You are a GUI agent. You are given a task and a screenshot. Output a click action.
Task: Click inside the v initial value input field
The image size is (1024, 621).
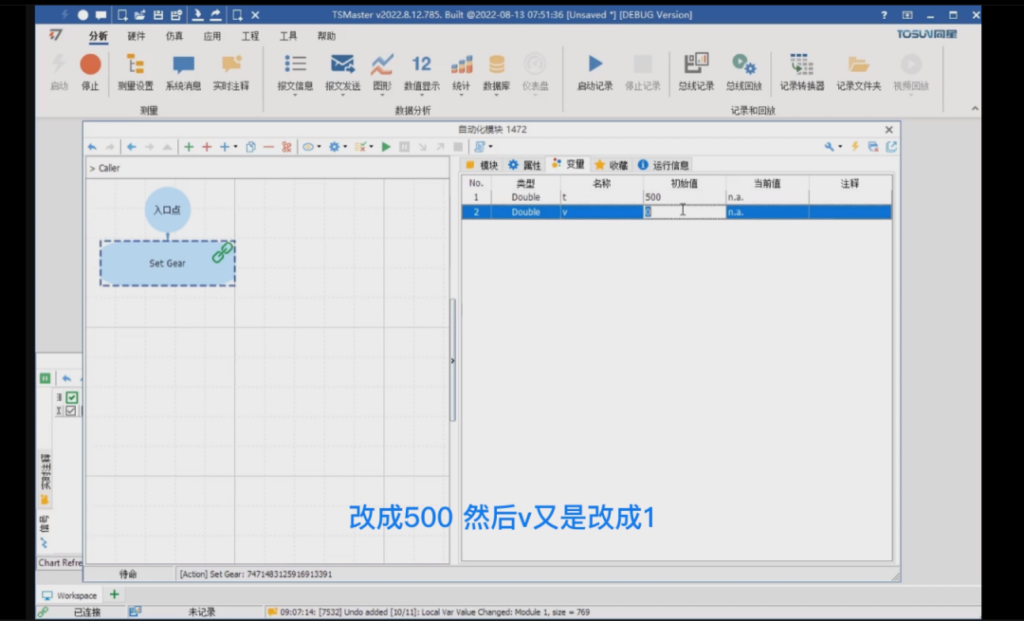[683, 211]
